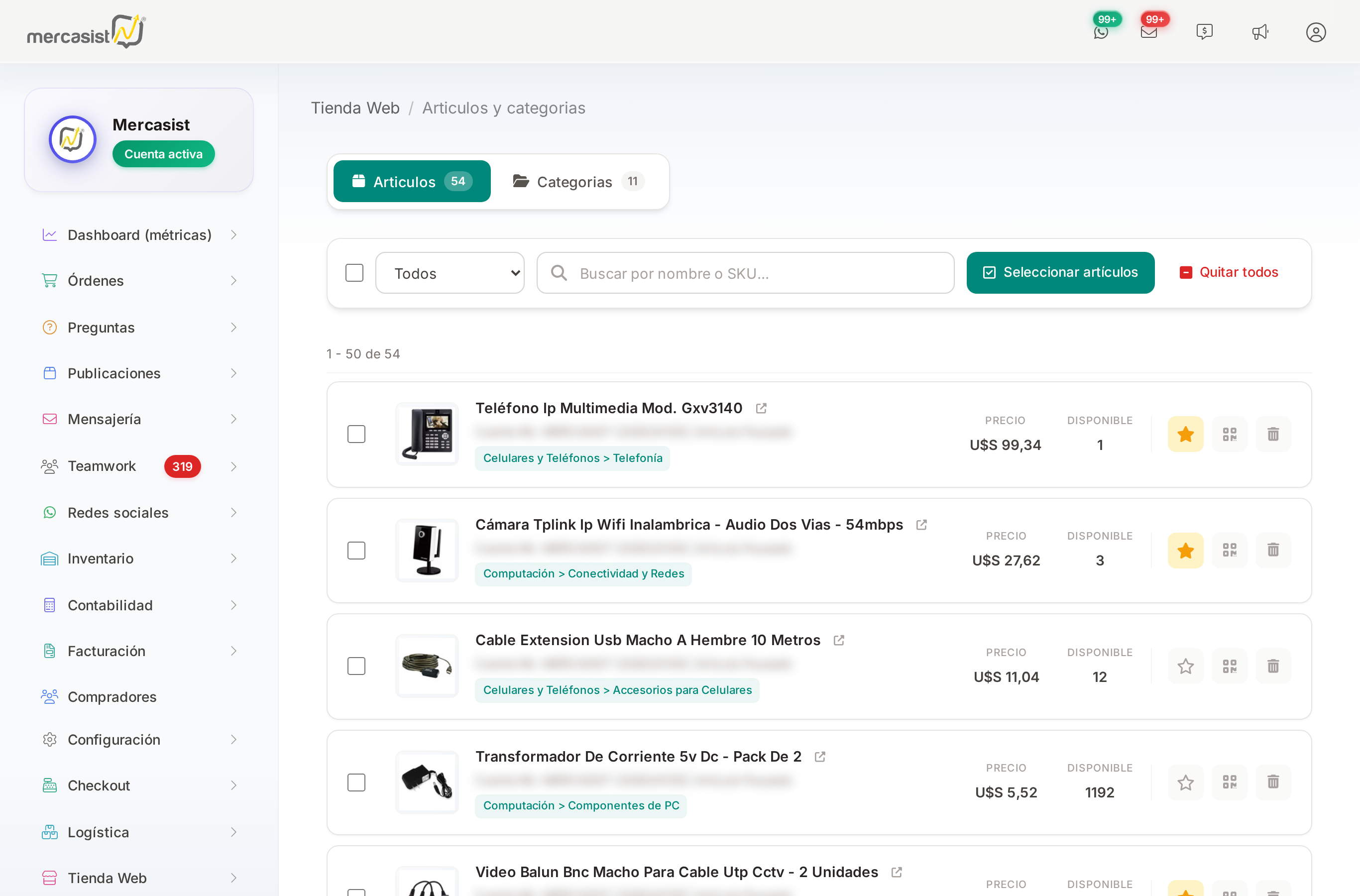The width and height of the screenshot is (1360, 896).
Task: Open external link for Video Balun Bnc
Action: (x=897, y=872)
